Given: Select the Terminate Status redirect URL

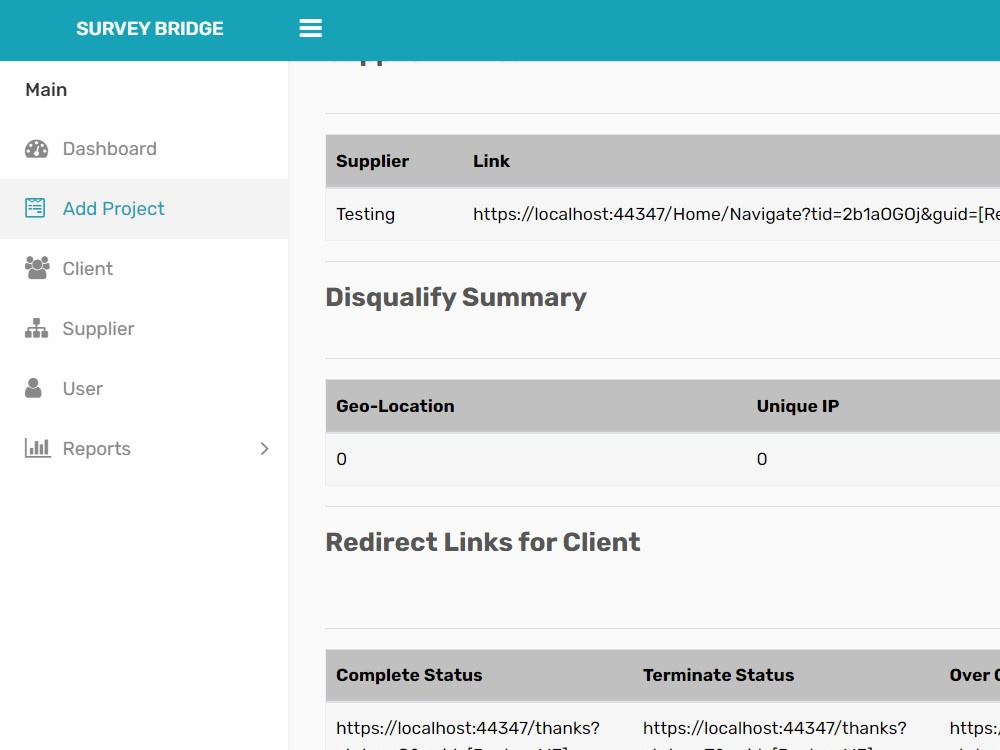Looking at the screenshot, I should pyautogui.click(x=774, y=734).
